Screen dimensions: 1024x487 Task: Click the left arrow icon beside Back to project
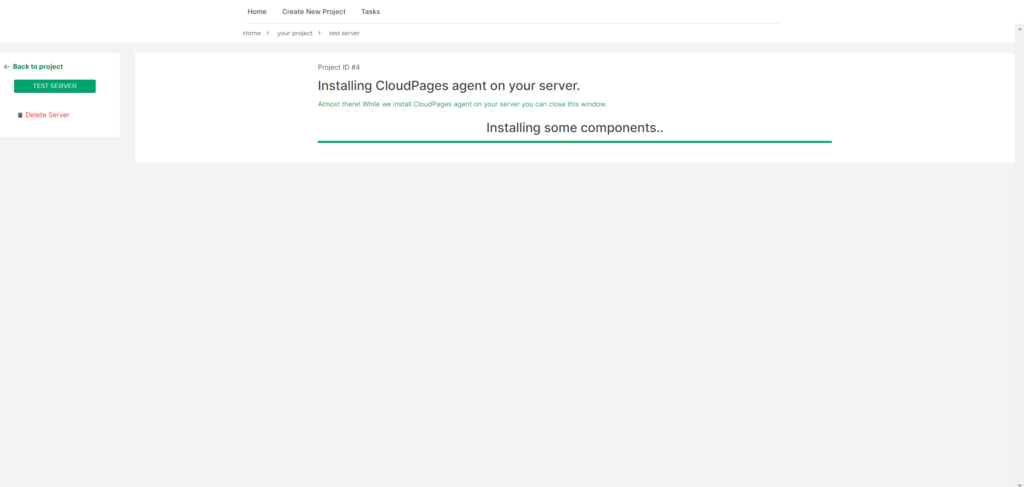(7, 67)
